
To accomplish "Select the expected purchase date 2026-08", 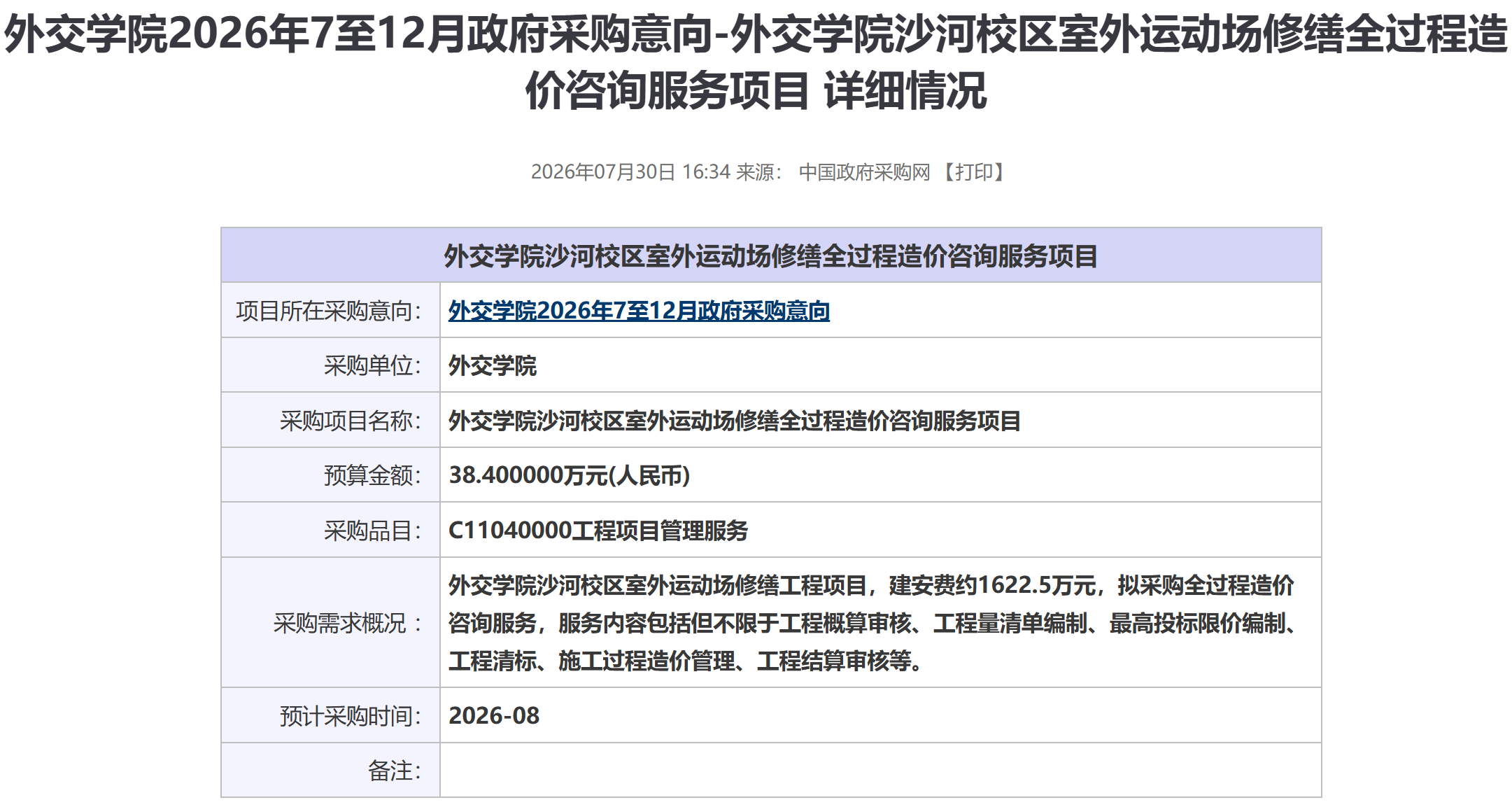I will (494, 715).
